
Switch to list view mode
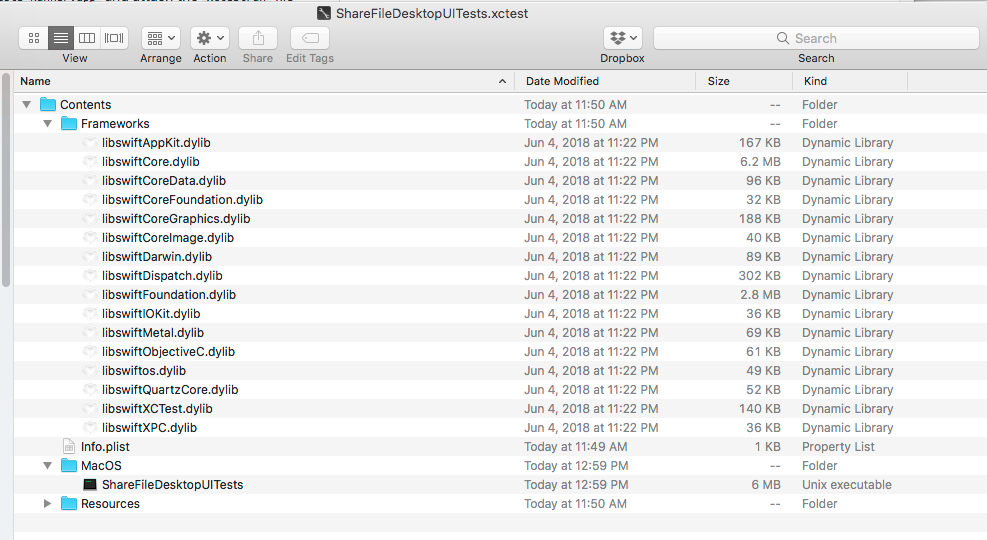(60, 38)
